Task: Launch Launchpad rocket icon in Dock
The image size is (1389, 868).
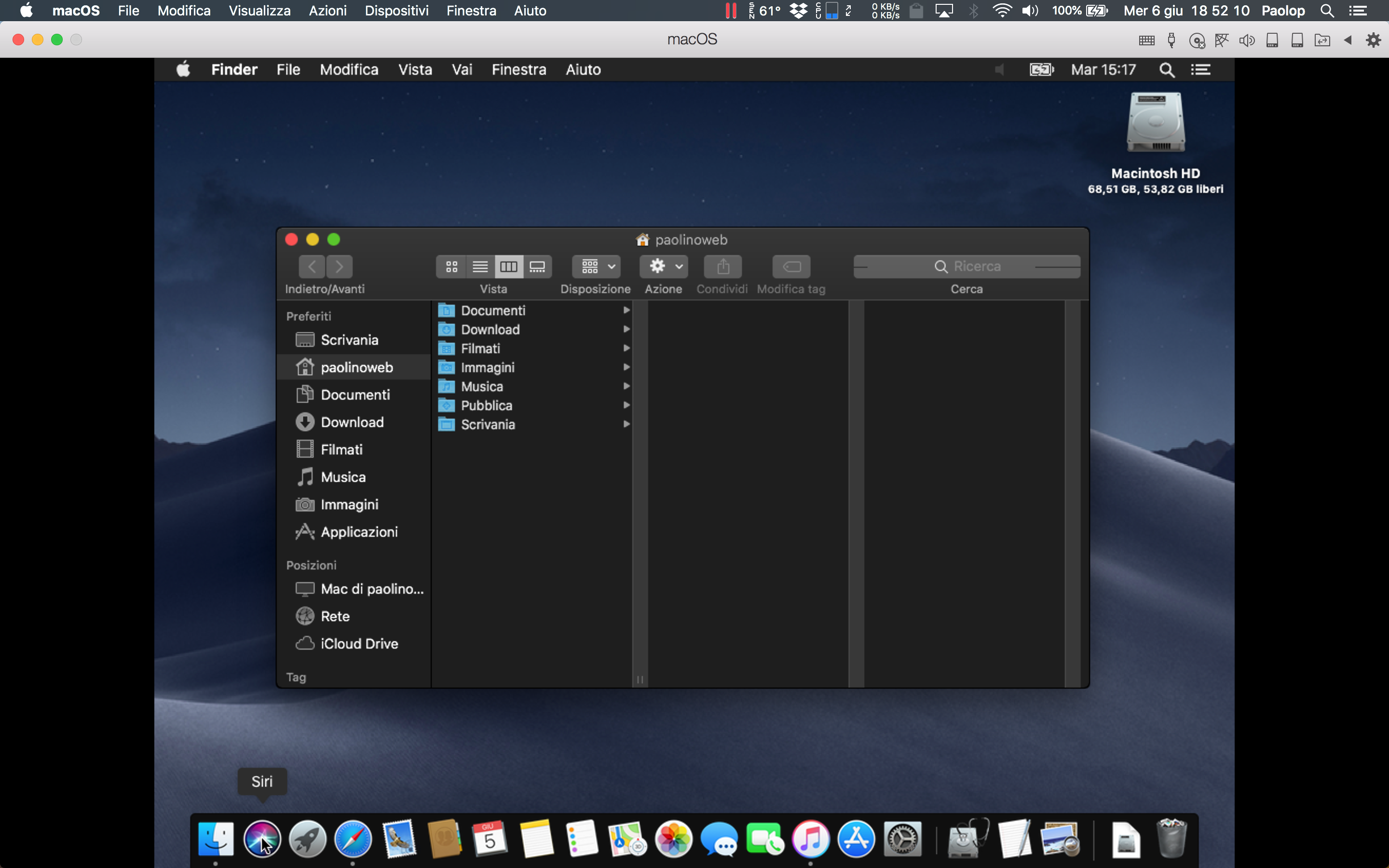Action: click(308, 839)
